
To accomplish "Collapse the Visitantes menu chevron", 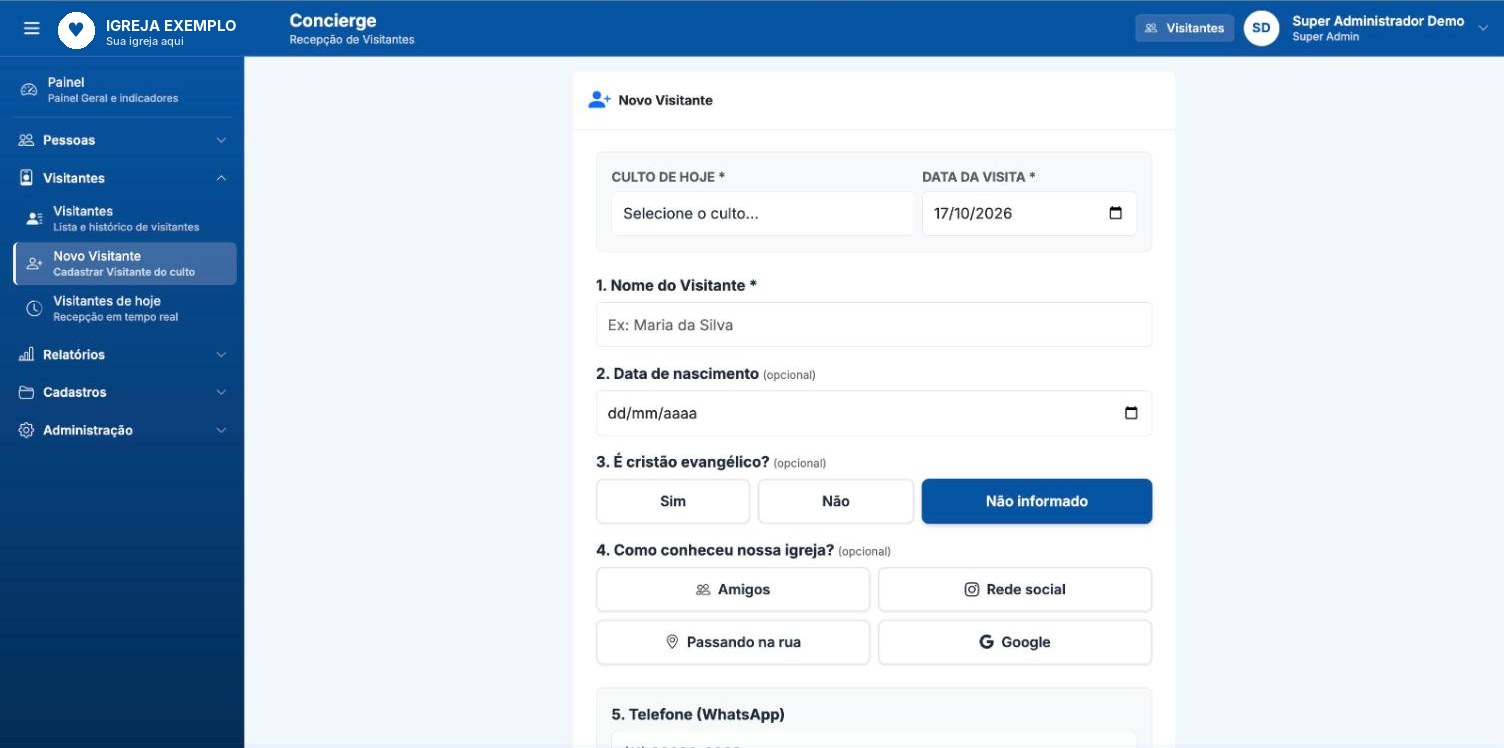I will (221, 178).
